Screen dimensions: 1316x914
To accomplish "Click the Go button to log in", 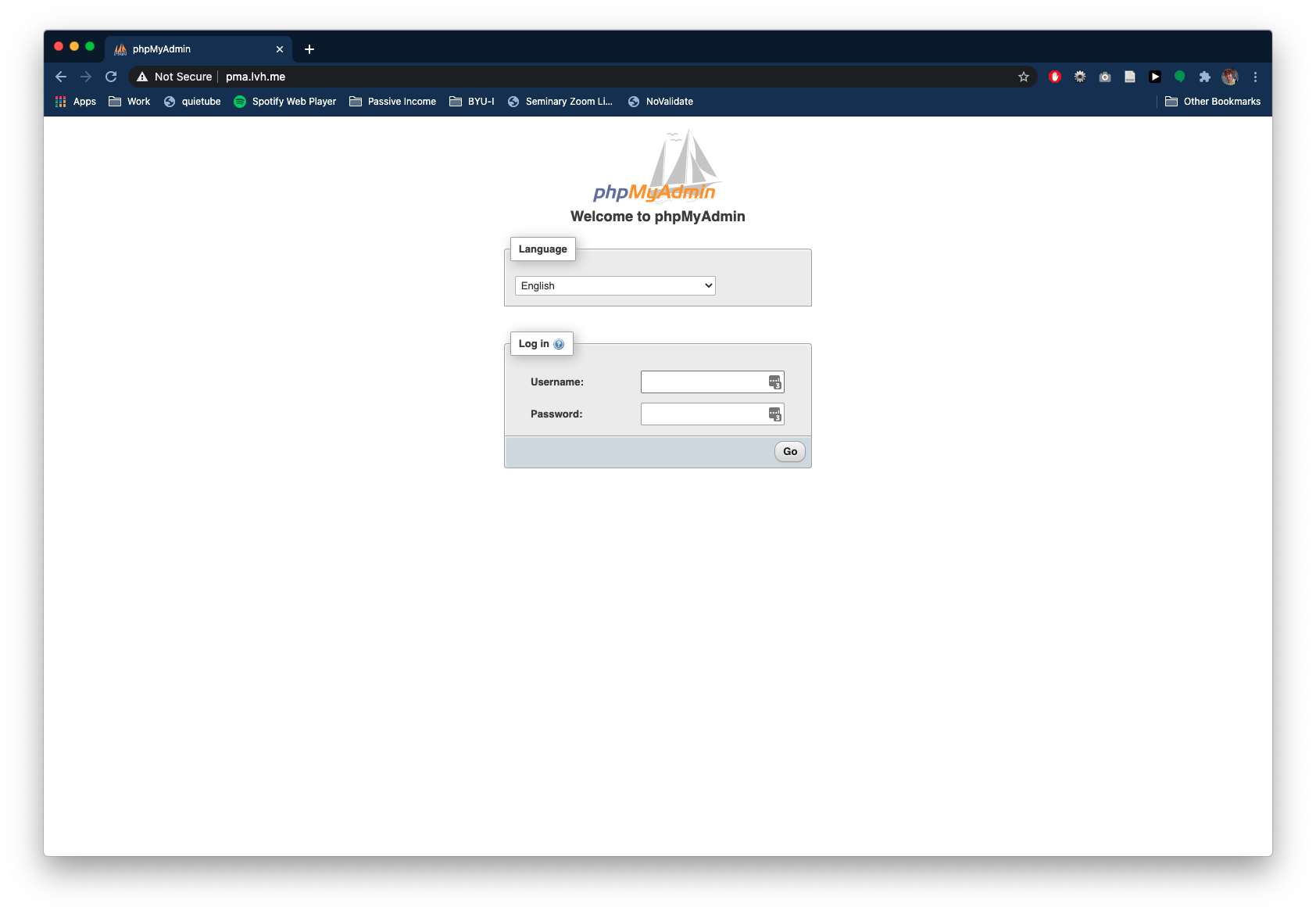I will click(x=790, y=452).
